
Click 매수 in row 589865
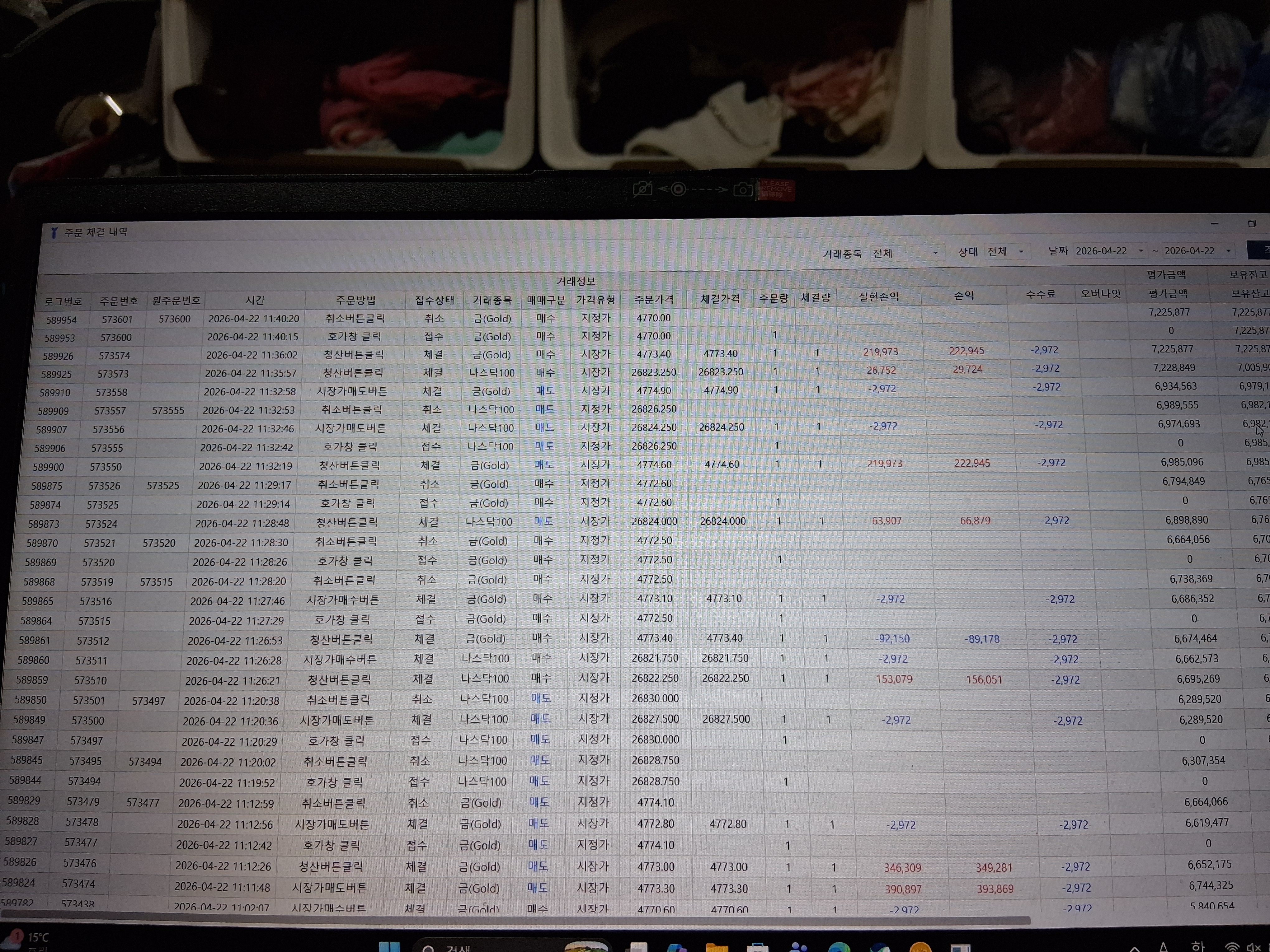[x=543, y=599]
